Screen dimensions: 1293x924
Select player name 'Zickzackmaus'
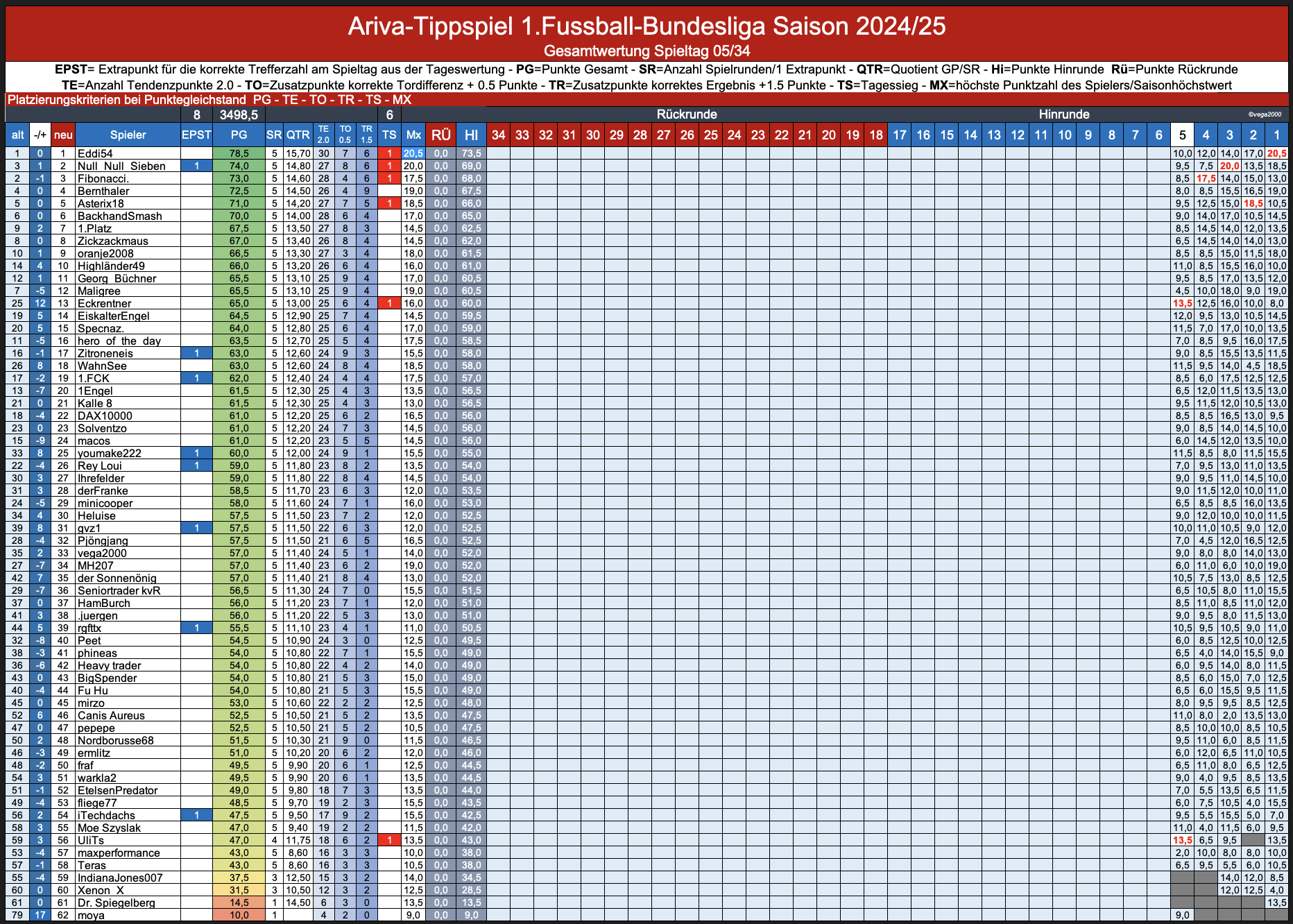point(112,241)
